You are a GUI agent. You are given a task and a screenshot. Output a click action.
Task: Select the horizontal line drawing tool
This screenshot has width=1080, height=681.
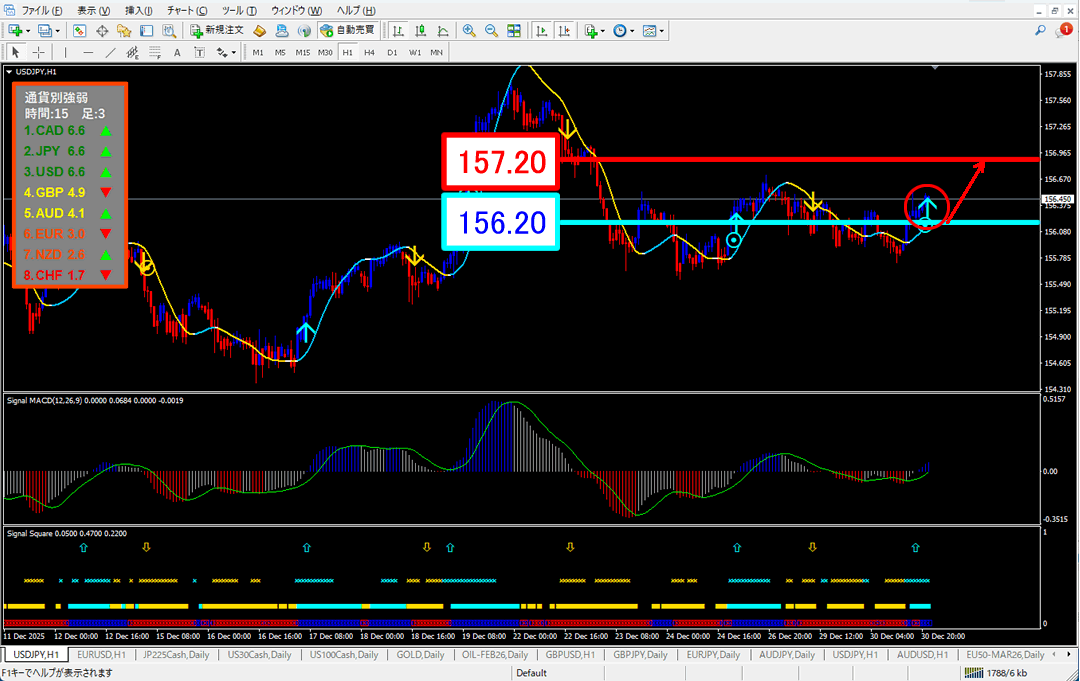(88, 52)
